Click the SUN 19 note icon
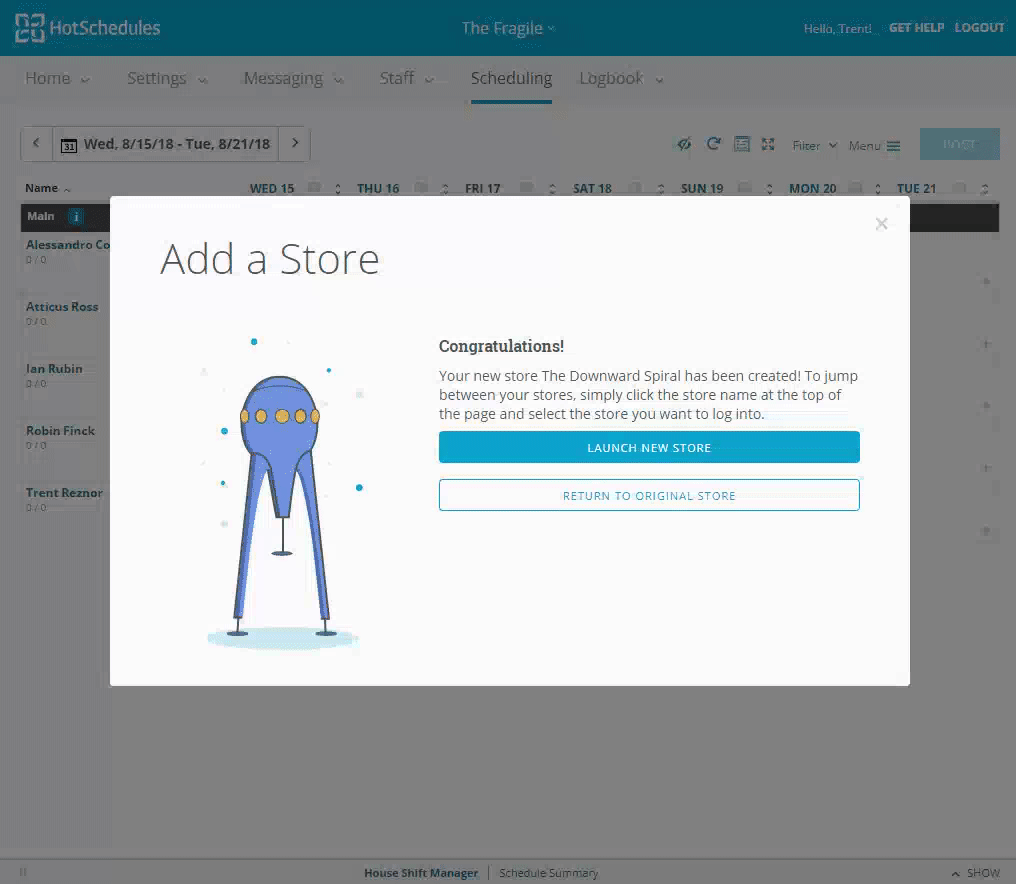Image resolution: width=1016 pixels, height=884 pixels. (745, 188)
